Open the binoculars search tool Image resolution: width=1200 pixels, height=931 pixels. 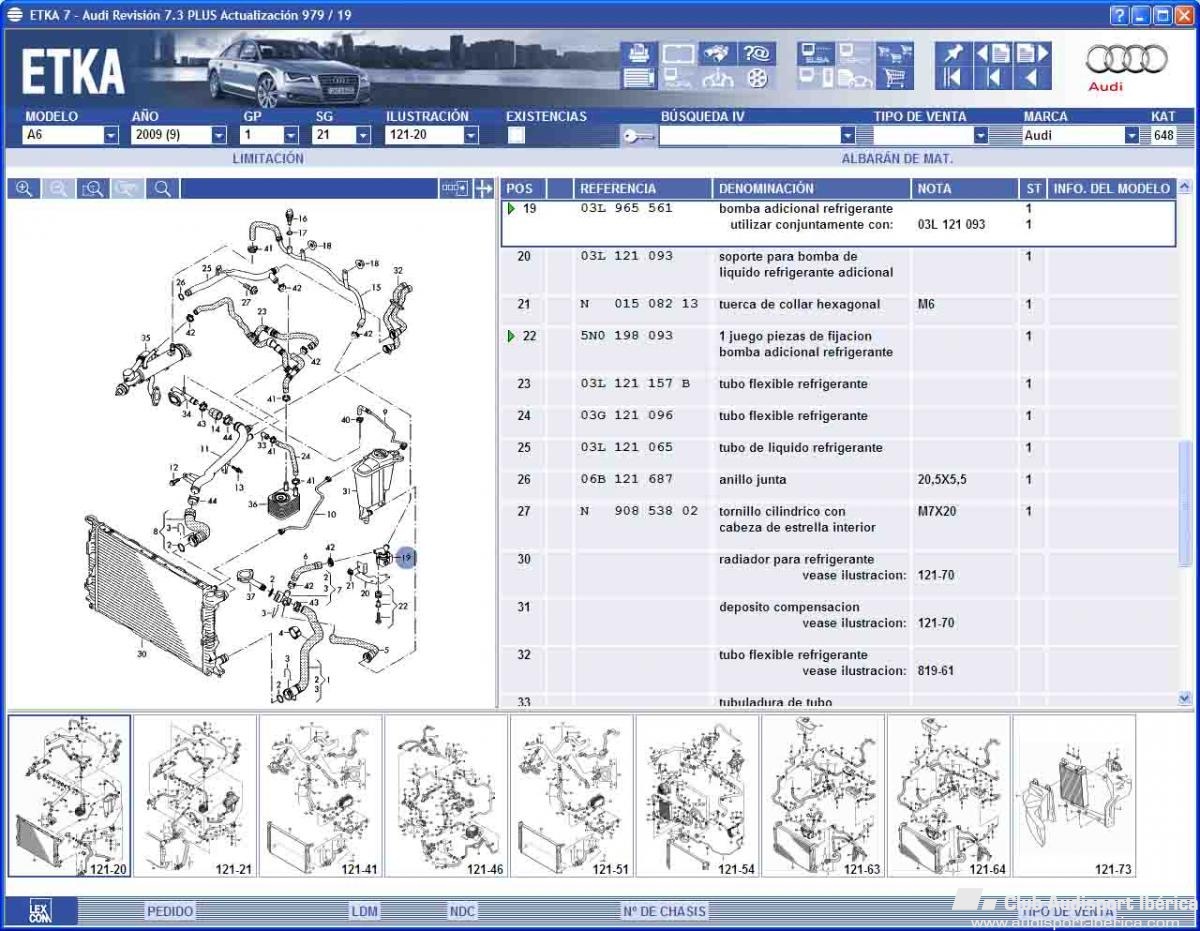click(716, 53)
